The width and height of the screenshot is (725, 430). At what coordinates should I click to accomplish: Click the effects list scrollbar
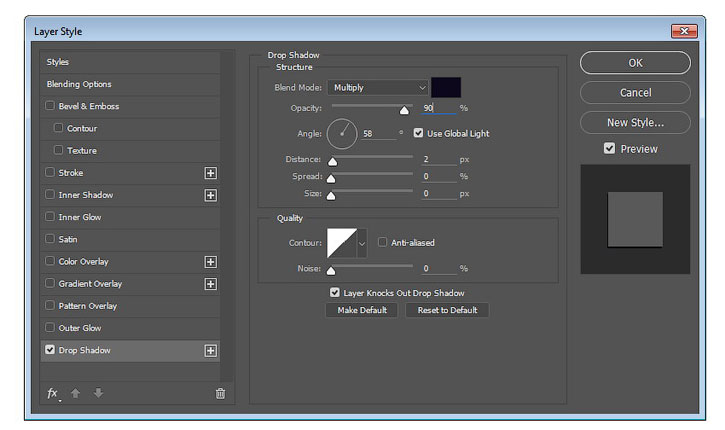(227, 215)
